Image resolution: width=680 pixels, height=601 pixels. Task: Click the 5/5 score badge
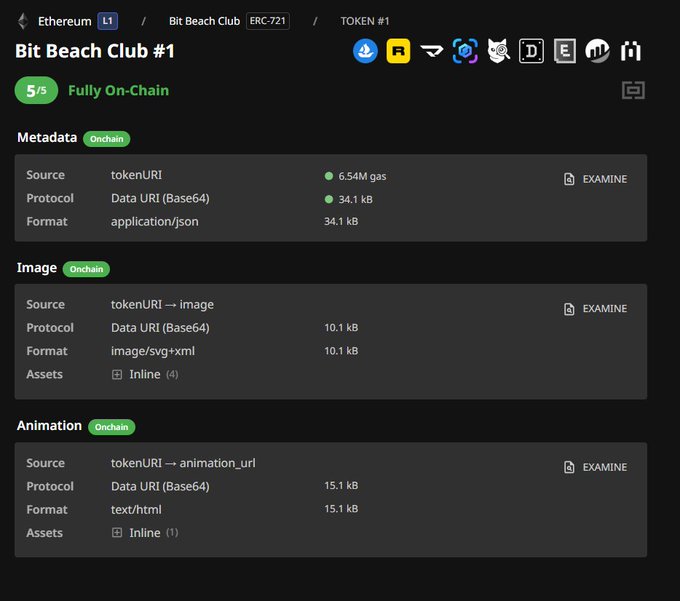(36, 90)
